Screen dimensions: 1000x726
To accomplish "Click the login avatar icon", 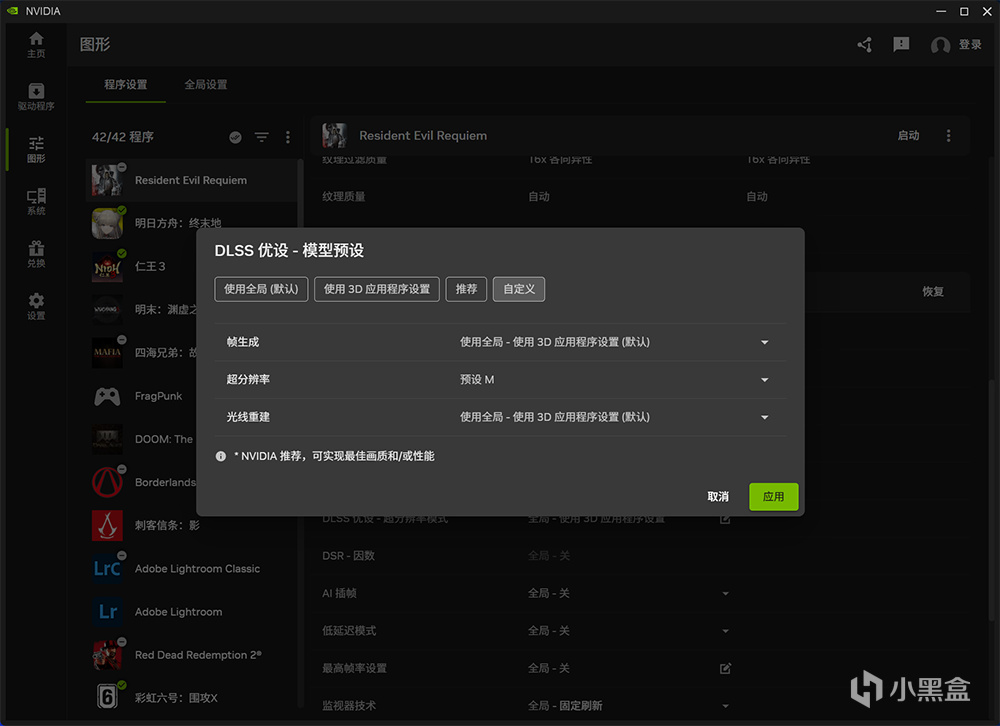I will 940,45.
